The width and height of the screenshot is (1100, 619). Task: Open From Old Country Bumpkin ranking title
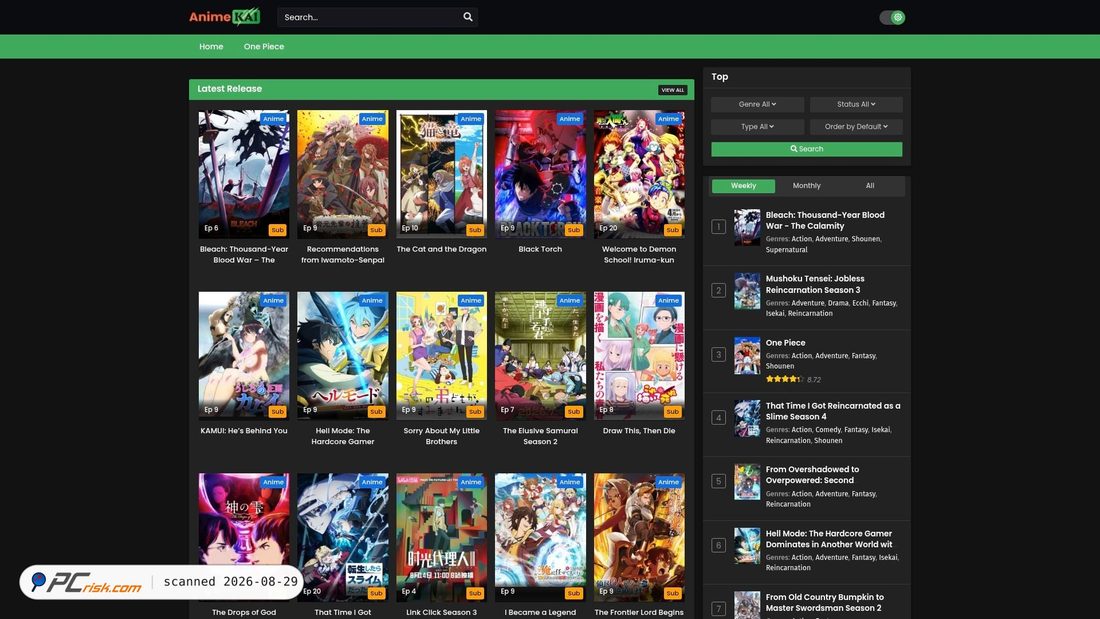click(x=824, y=603)
